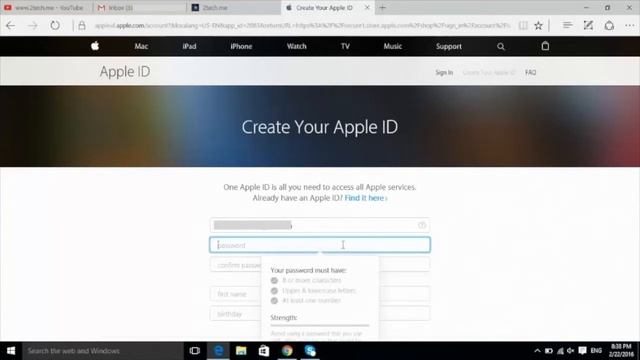Click the ENG language indicator
The width and height of the screenshot is (640, 360).
(x=596, y=351)
